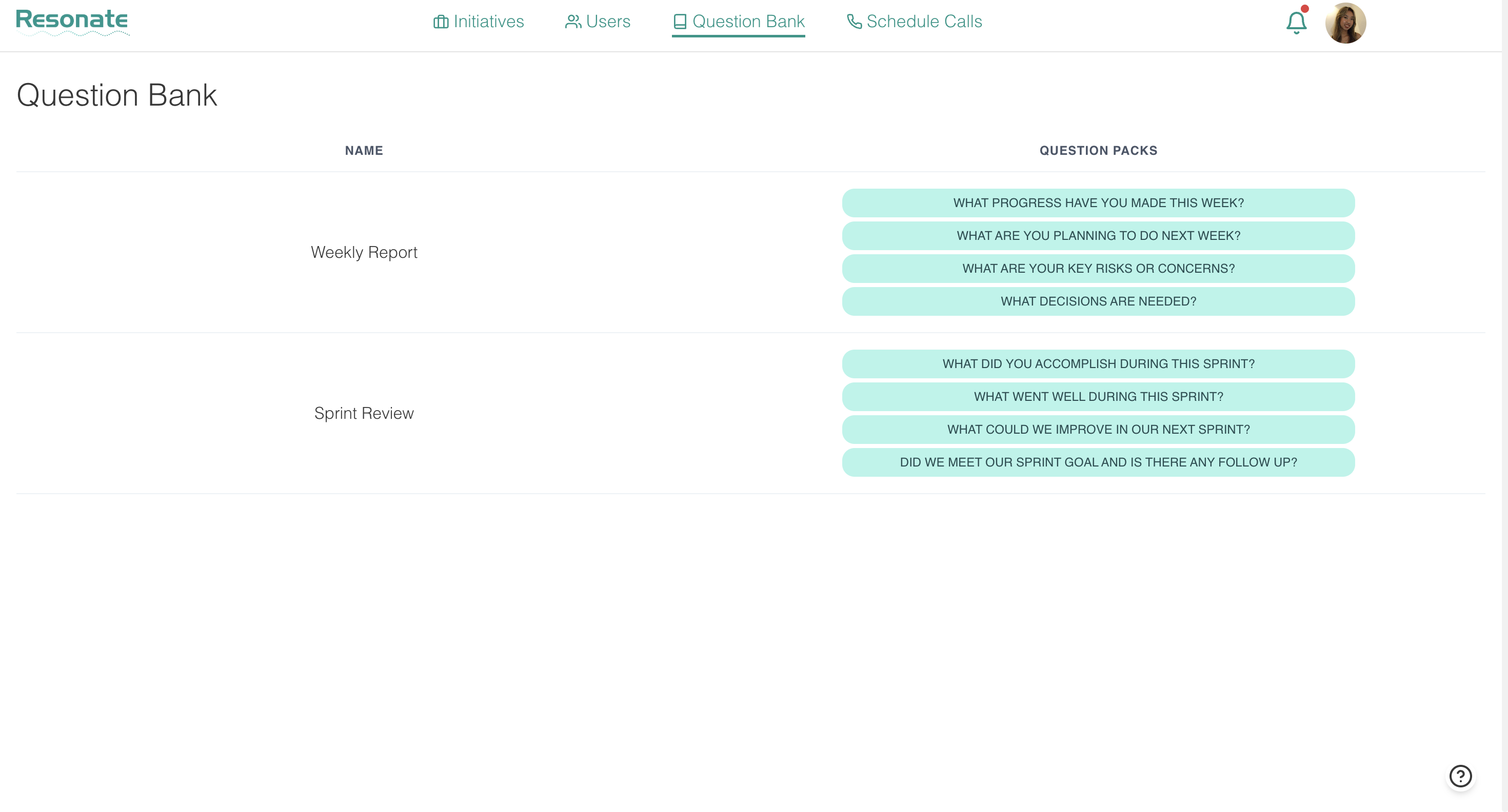Click "What decisions are needed?" question
Image resolution: width=1508 pixels, height=812 pixels.
coord(1098,301)
